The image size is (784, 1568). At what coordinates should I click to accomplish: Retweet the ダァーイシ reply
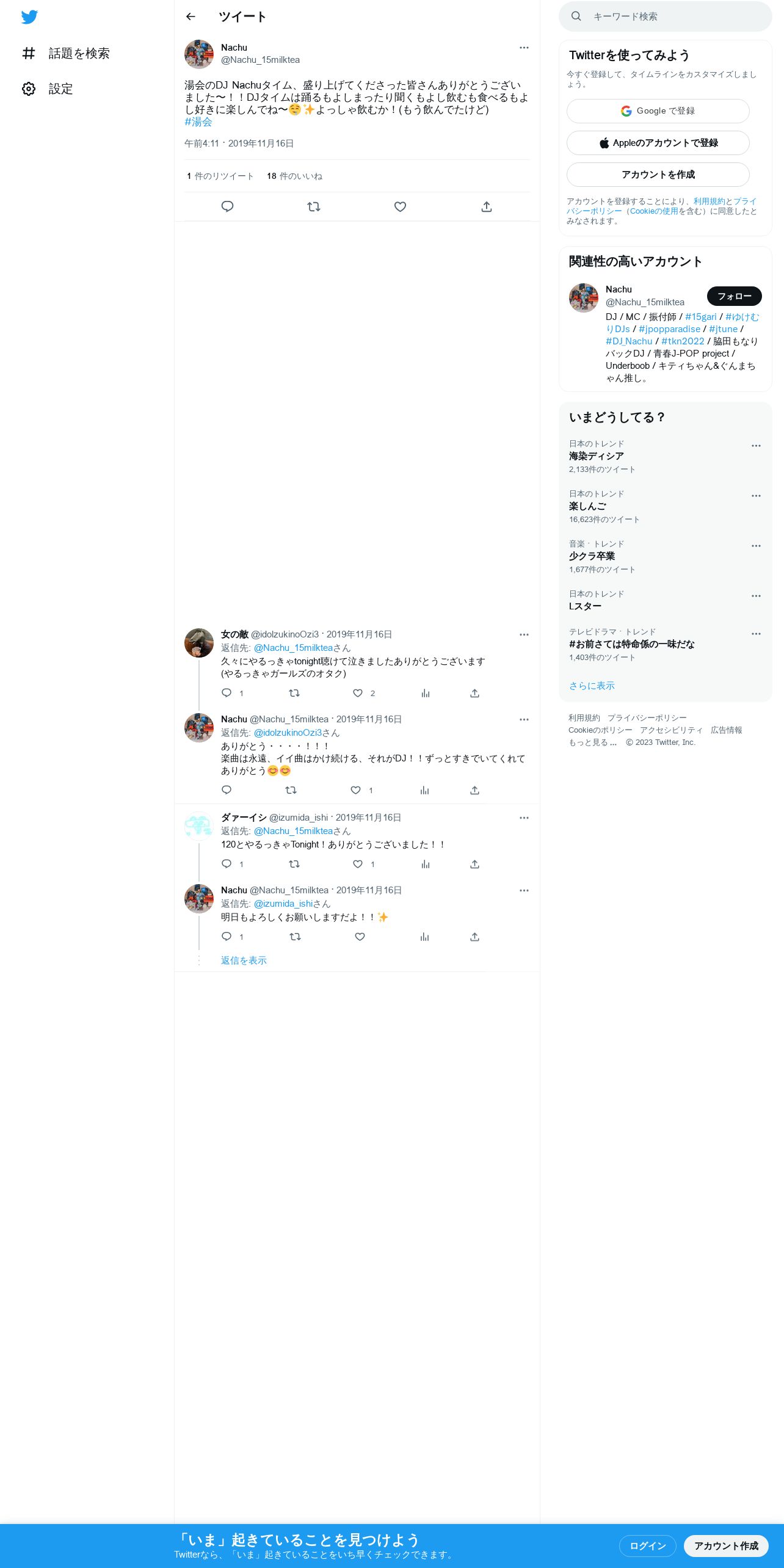294,864
